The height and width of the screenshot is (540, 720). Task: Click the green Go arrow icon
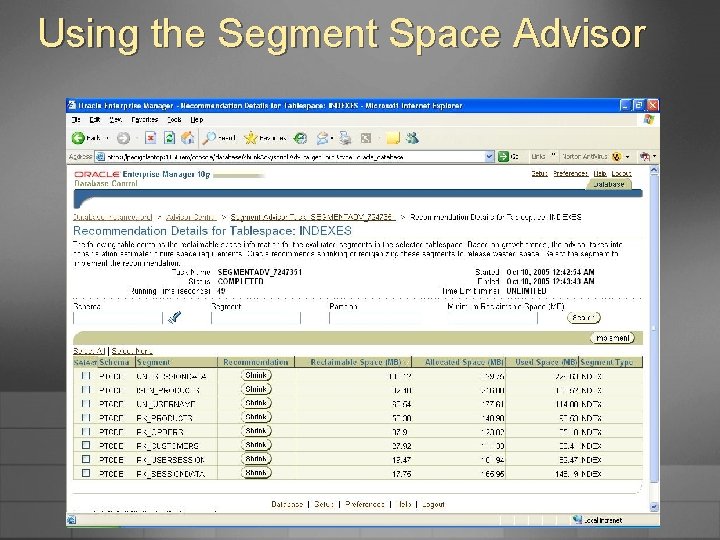click(503, 157)
